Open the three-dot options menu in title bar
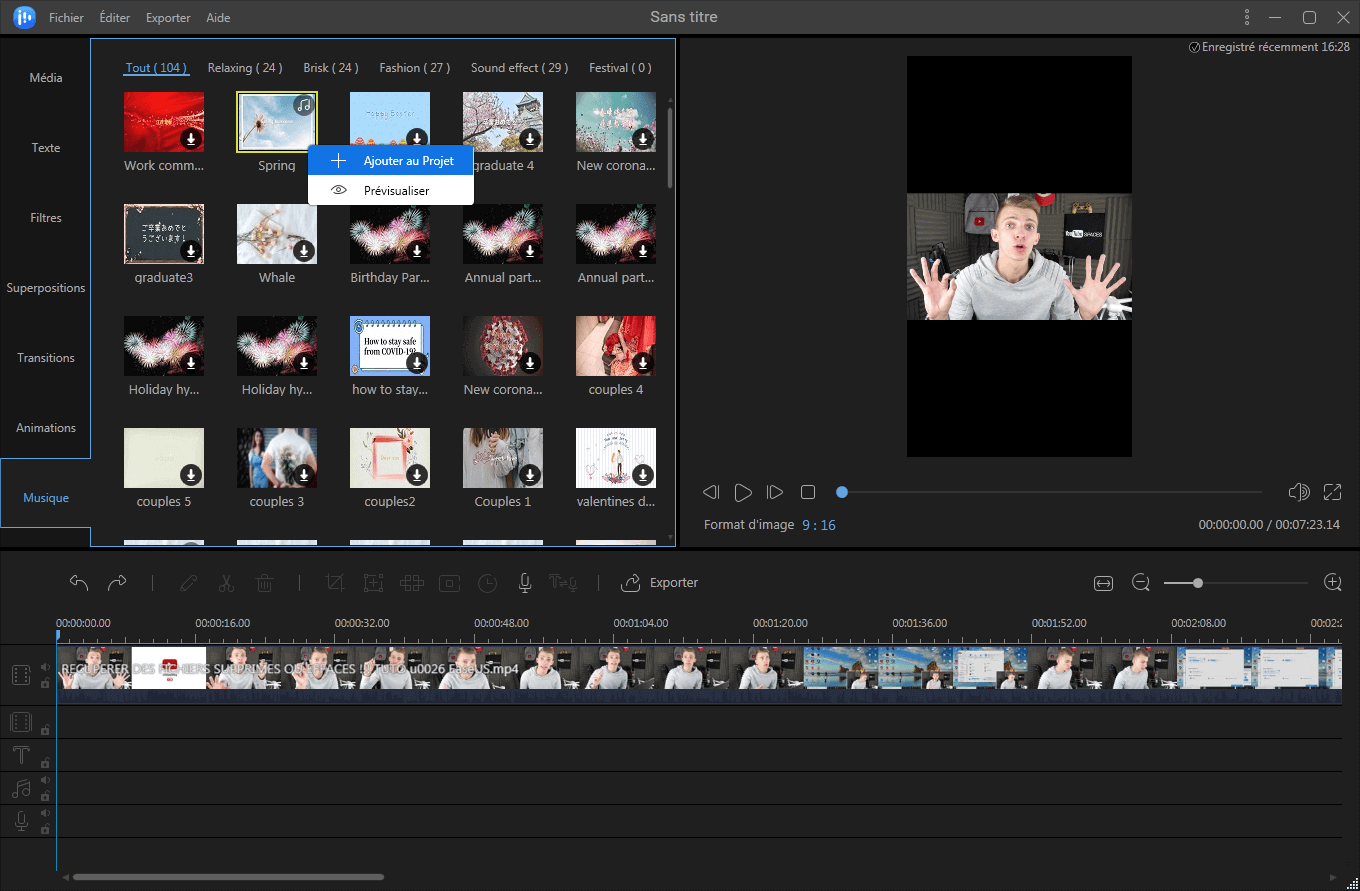 [x=1247, y=17]
